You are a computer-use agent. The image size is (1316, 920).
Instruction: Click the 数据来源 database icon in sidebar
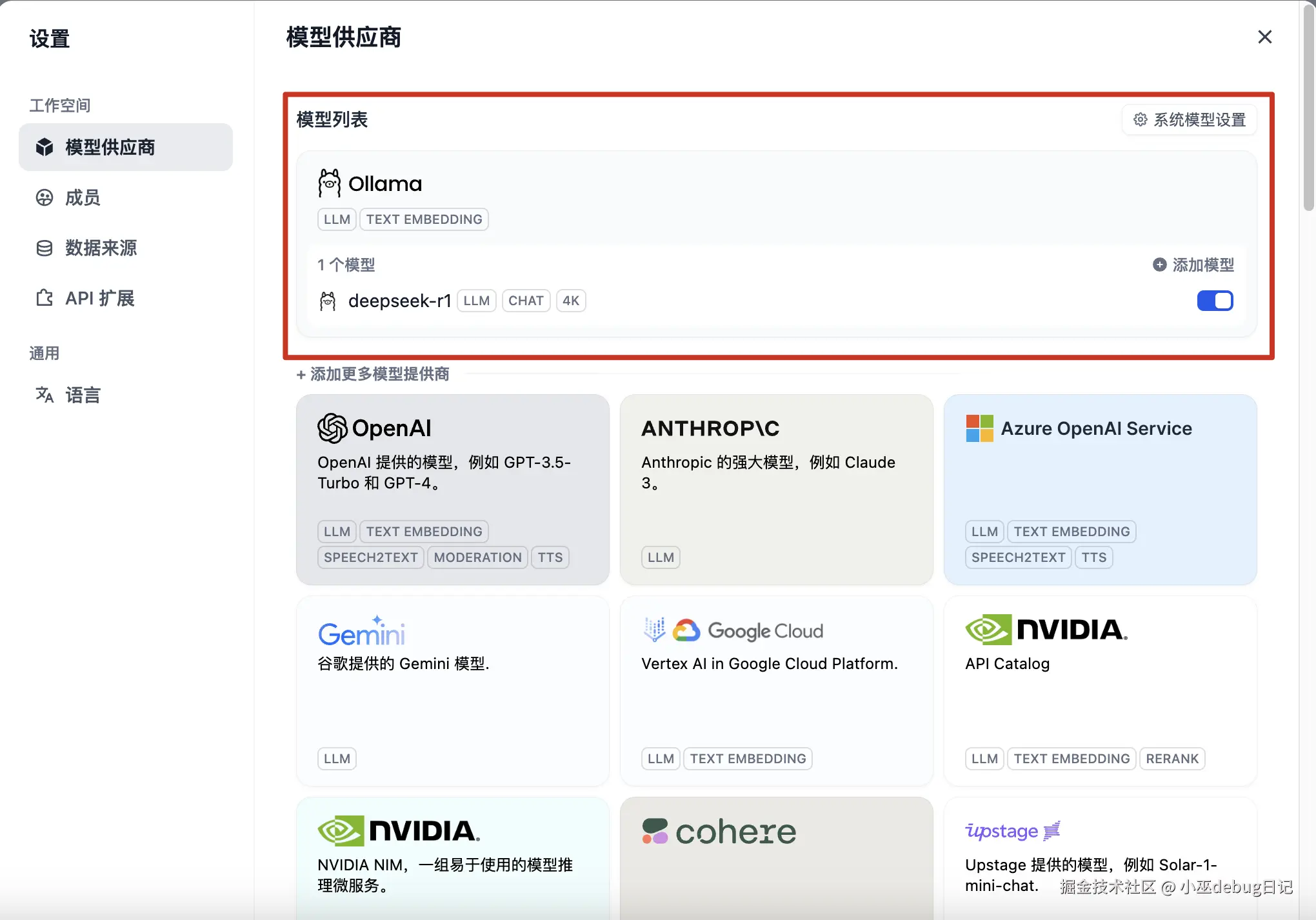pyautogui.click(x=43, y=248)
